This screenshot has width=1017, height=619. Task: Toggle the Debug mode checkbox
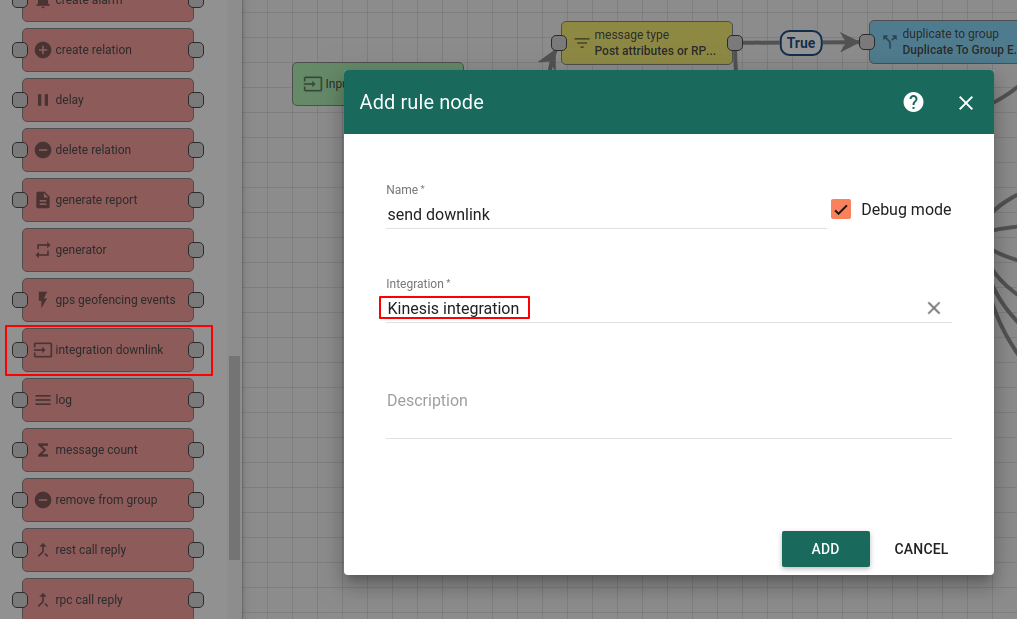[841, 209]
